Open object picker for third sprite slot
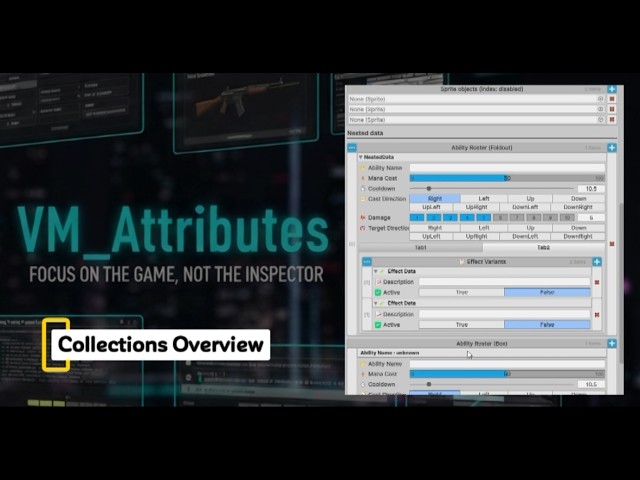 pos(600,120)
